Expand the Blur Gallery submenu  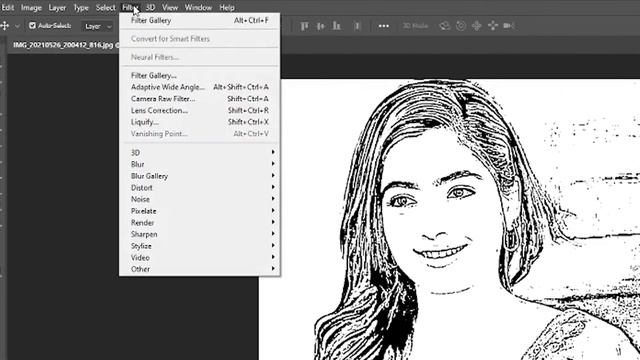pos(200,176)
